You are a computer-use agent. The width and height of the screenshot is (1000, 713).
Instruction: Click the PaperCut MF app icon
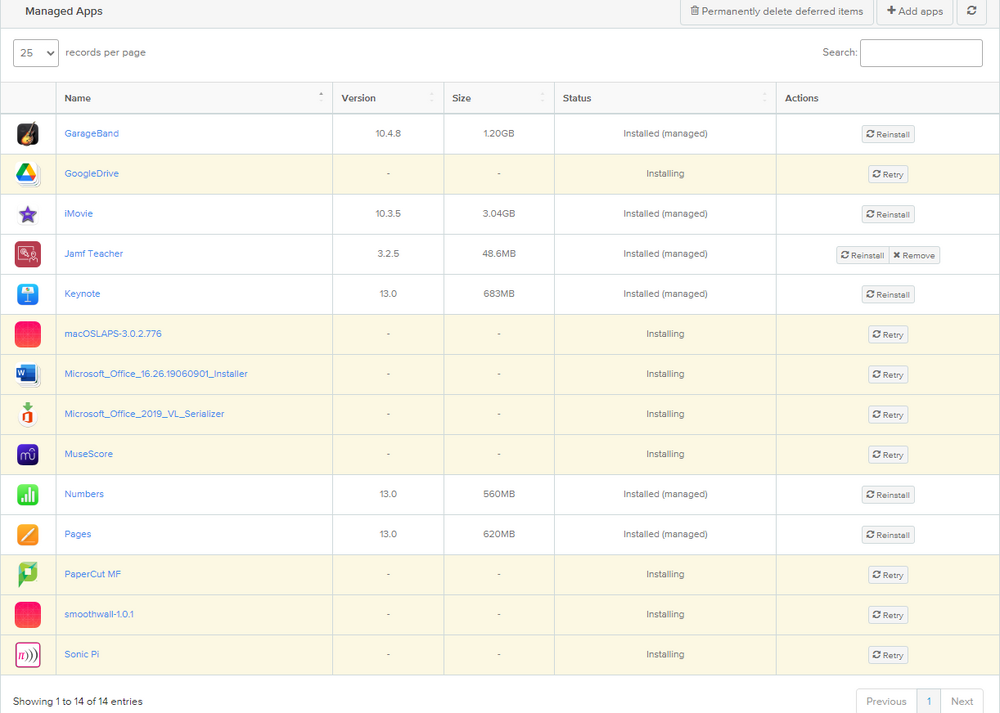pyautogui.click(x=27, y=575)
